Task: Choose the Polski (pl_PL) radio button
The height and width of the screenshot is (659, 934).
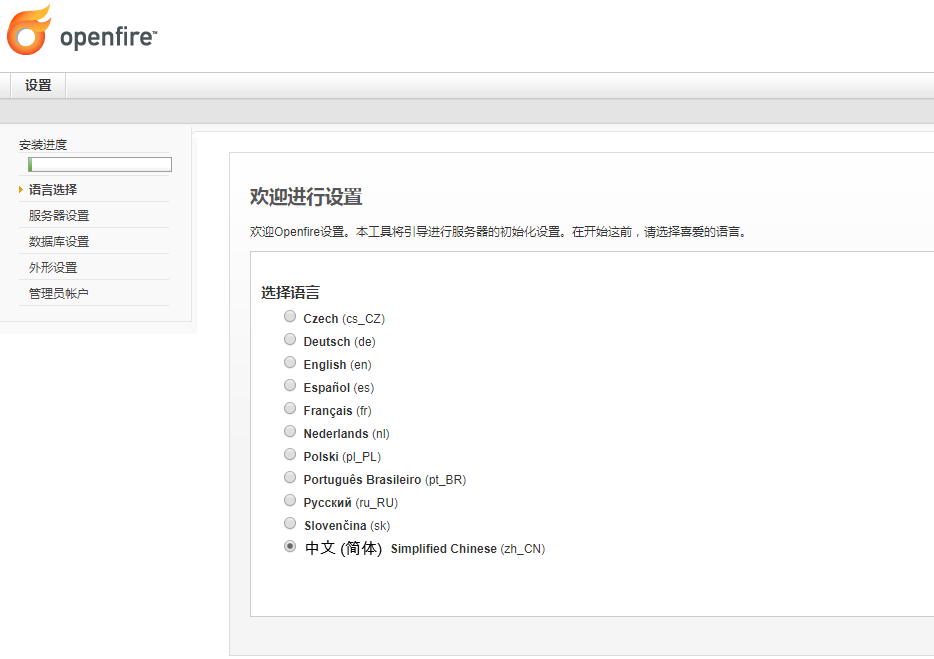Action: point(290,455)
